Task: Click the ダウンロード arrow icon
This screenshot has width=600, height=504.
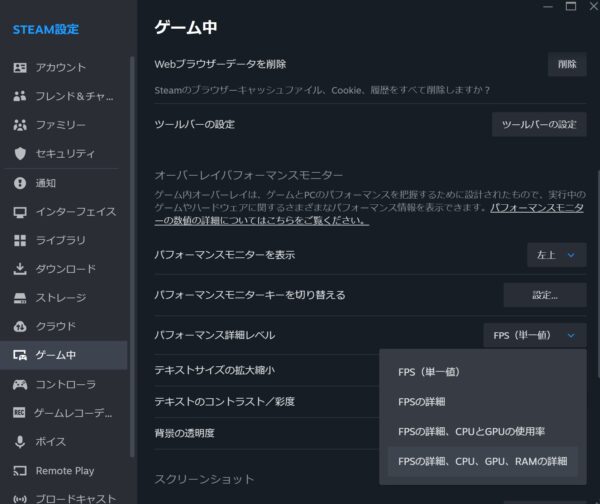Action: pyautogui.click(x=20, y=269)
